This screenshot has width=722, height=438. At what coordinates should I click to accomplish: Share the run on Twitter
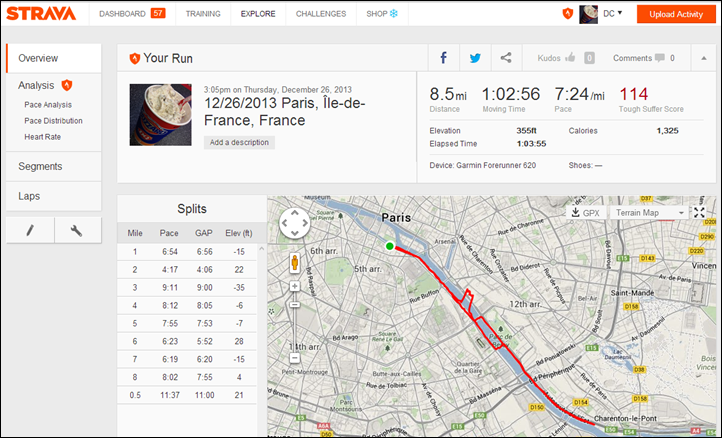[x=475, y=58]
